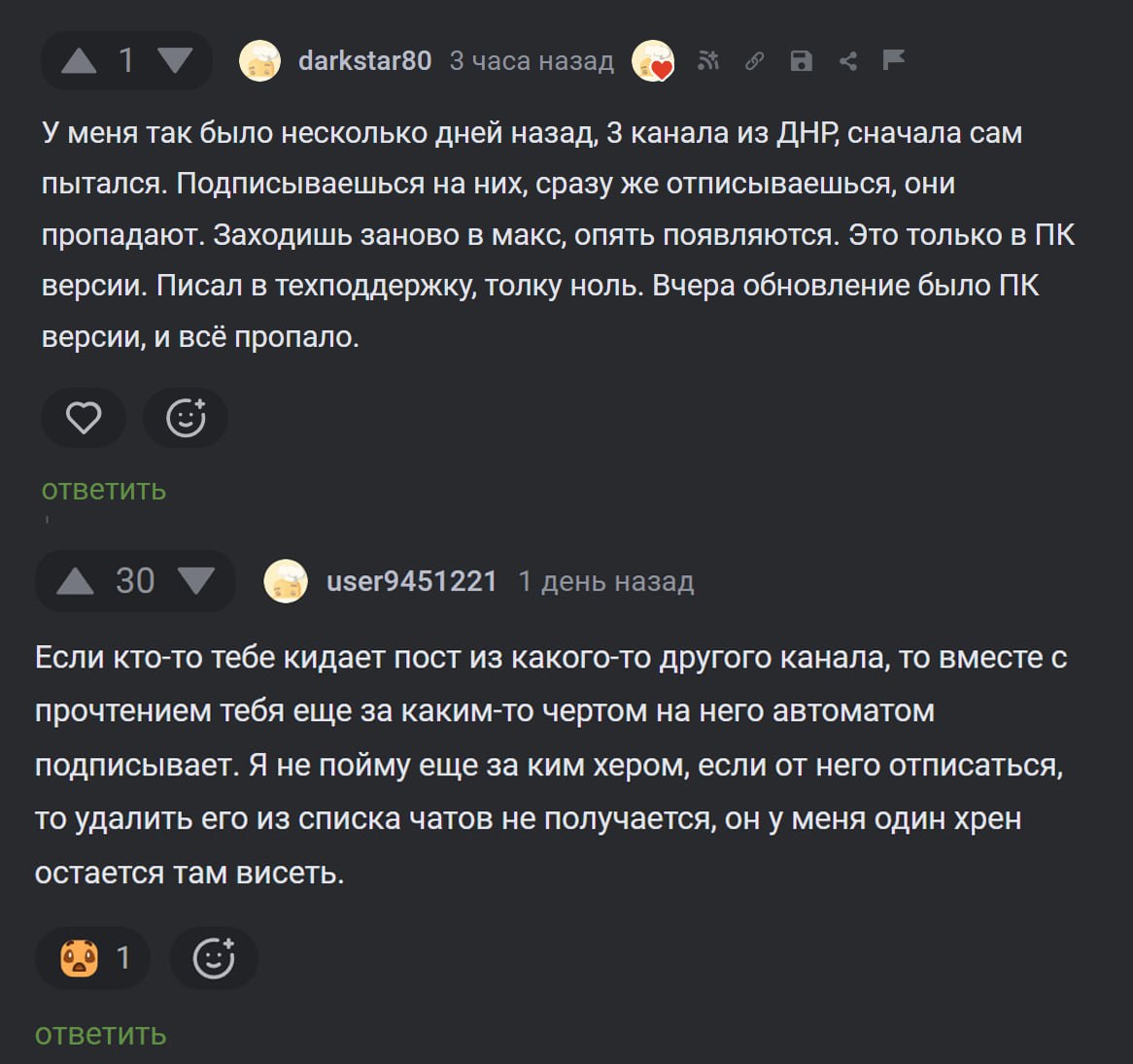Screen dimensions: 1133x1064
Task: Reply to the darkstar80 comment
Action: point(104,490)
